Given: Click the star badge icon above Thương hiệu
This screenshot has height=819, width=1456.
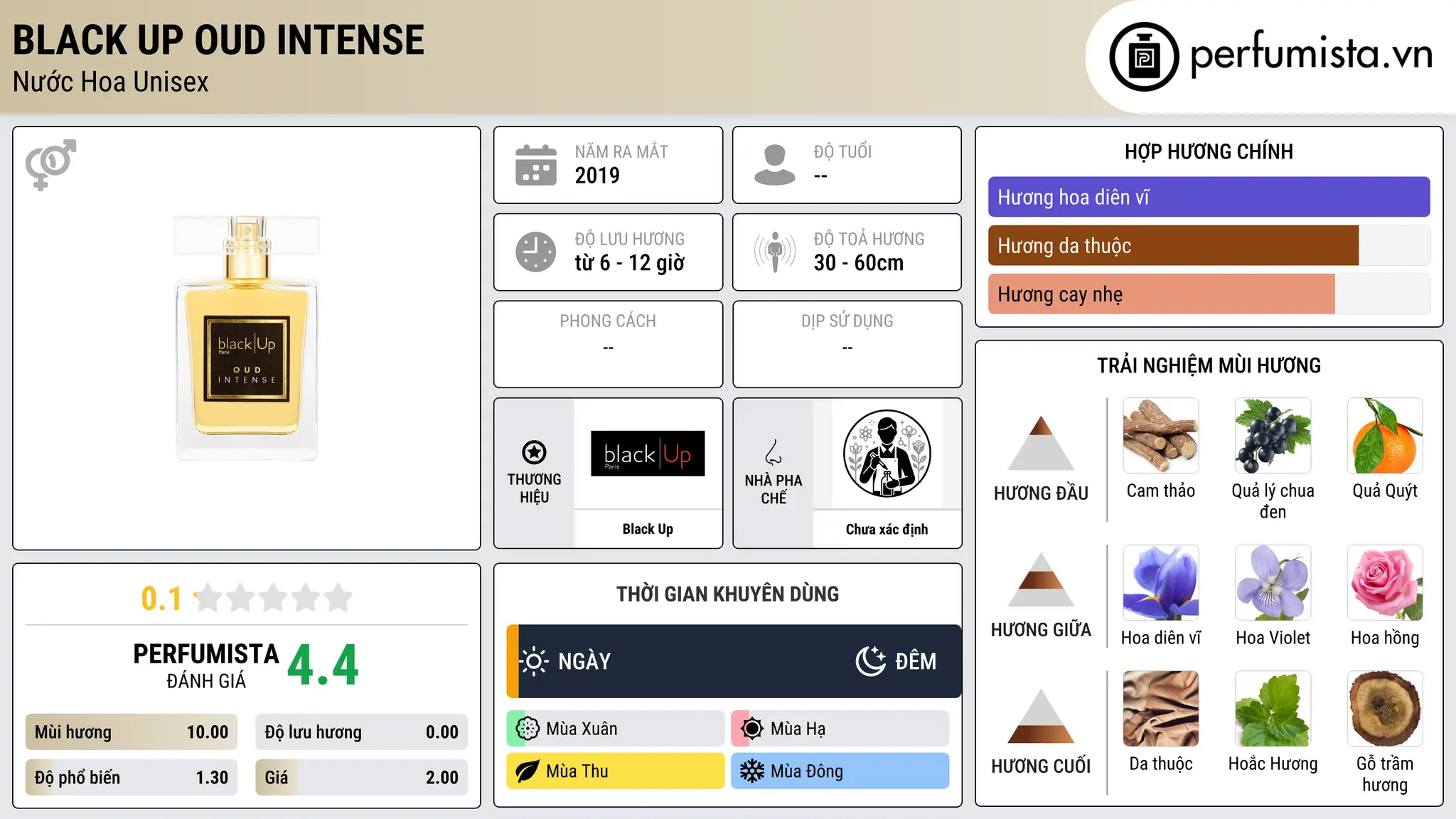Looking at the screenshot, I should 534,452.
